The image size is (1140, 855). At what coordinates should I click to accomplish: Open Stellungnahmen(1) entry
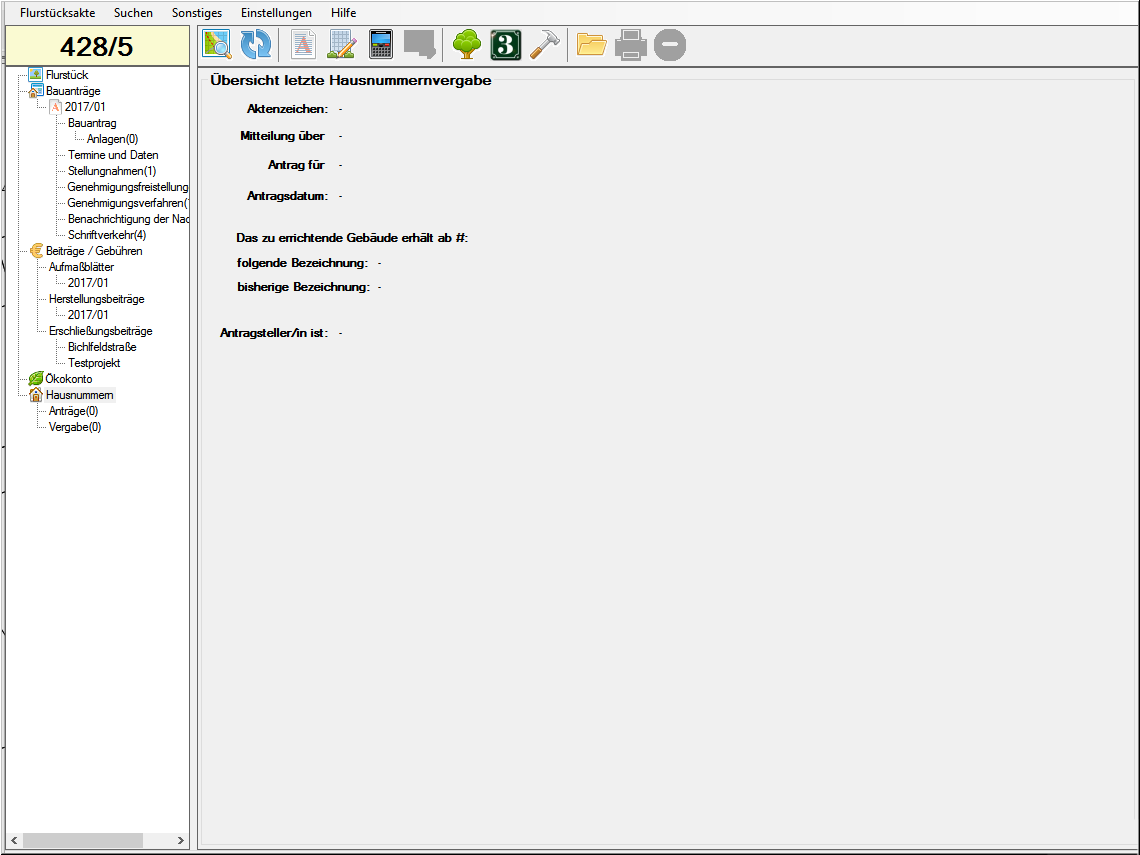click(x=112, y=171)
